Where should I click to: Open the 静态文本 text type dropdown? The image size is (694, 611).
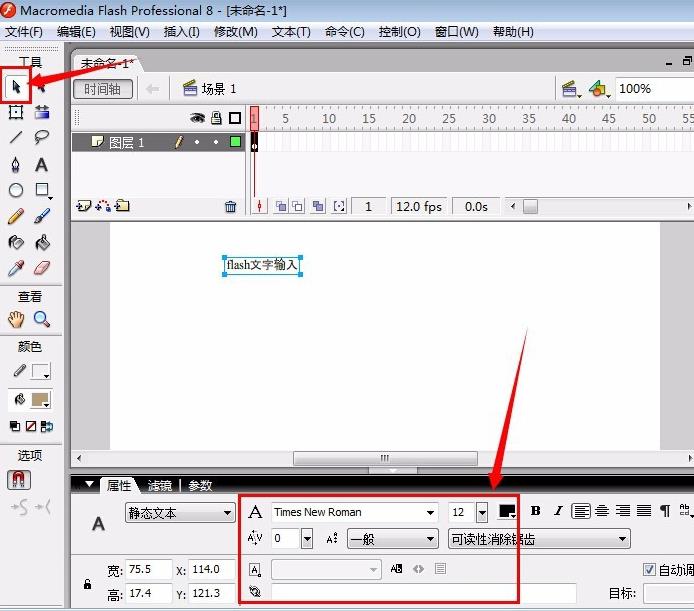click(x=180, y=513)
